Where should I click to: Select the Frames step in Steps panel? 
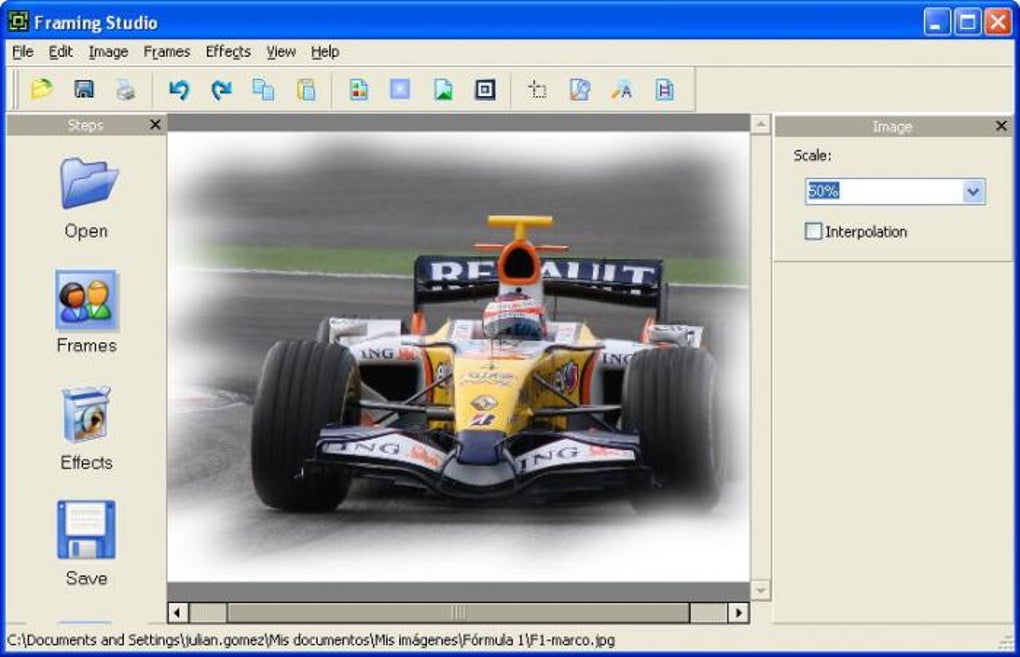click(x=87, y=312)
